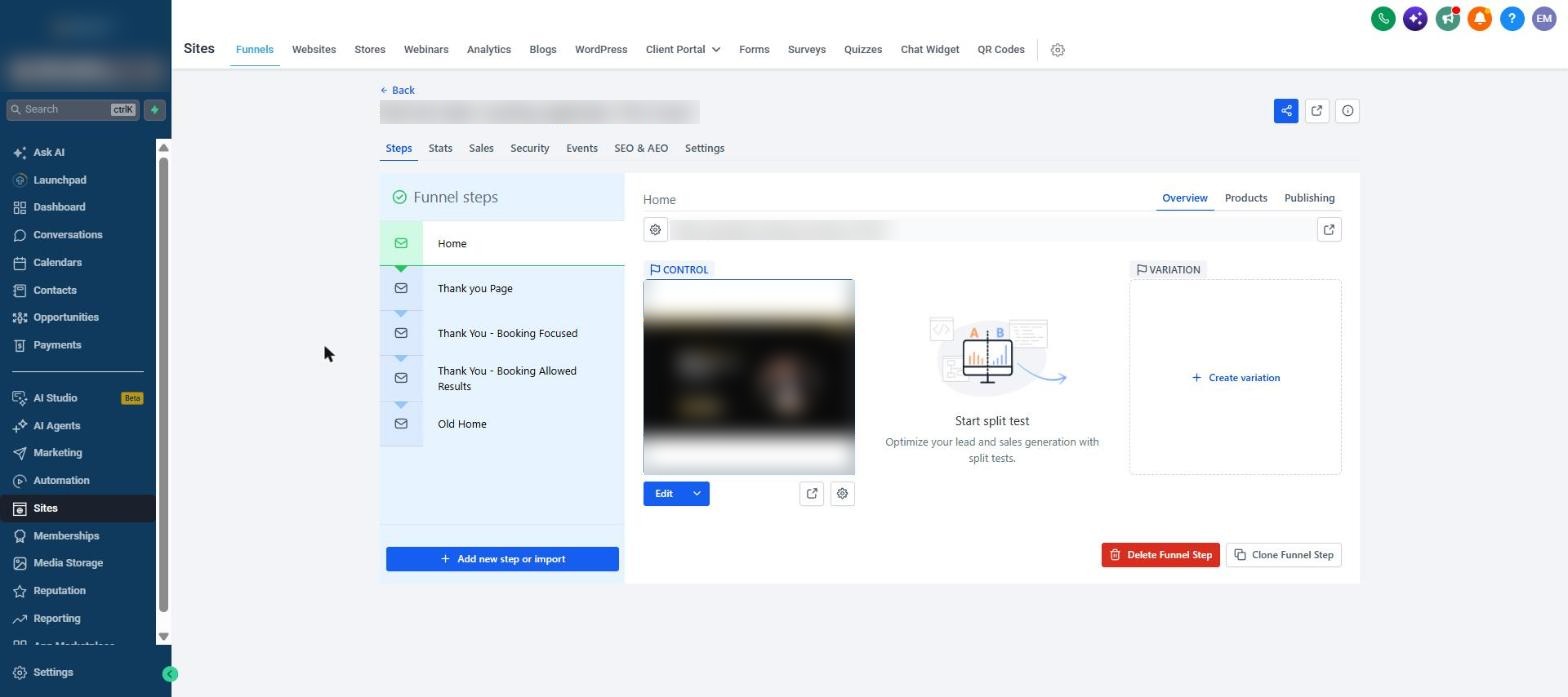The height and width of the screenshot is (697, 1568).
Task: Click the Delete Funnel Step button
Action: [x=1160, y=555]
